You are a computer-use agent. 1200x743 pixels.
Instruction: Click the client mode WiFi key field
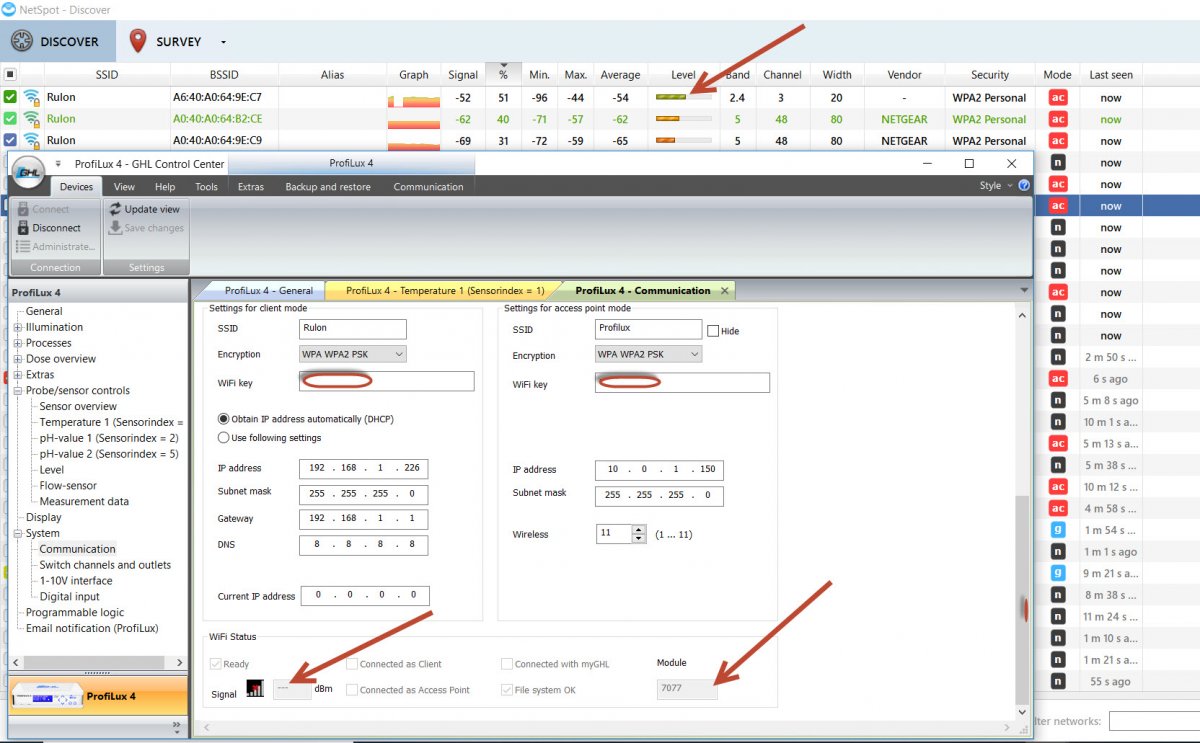click(x=386, y=381)
